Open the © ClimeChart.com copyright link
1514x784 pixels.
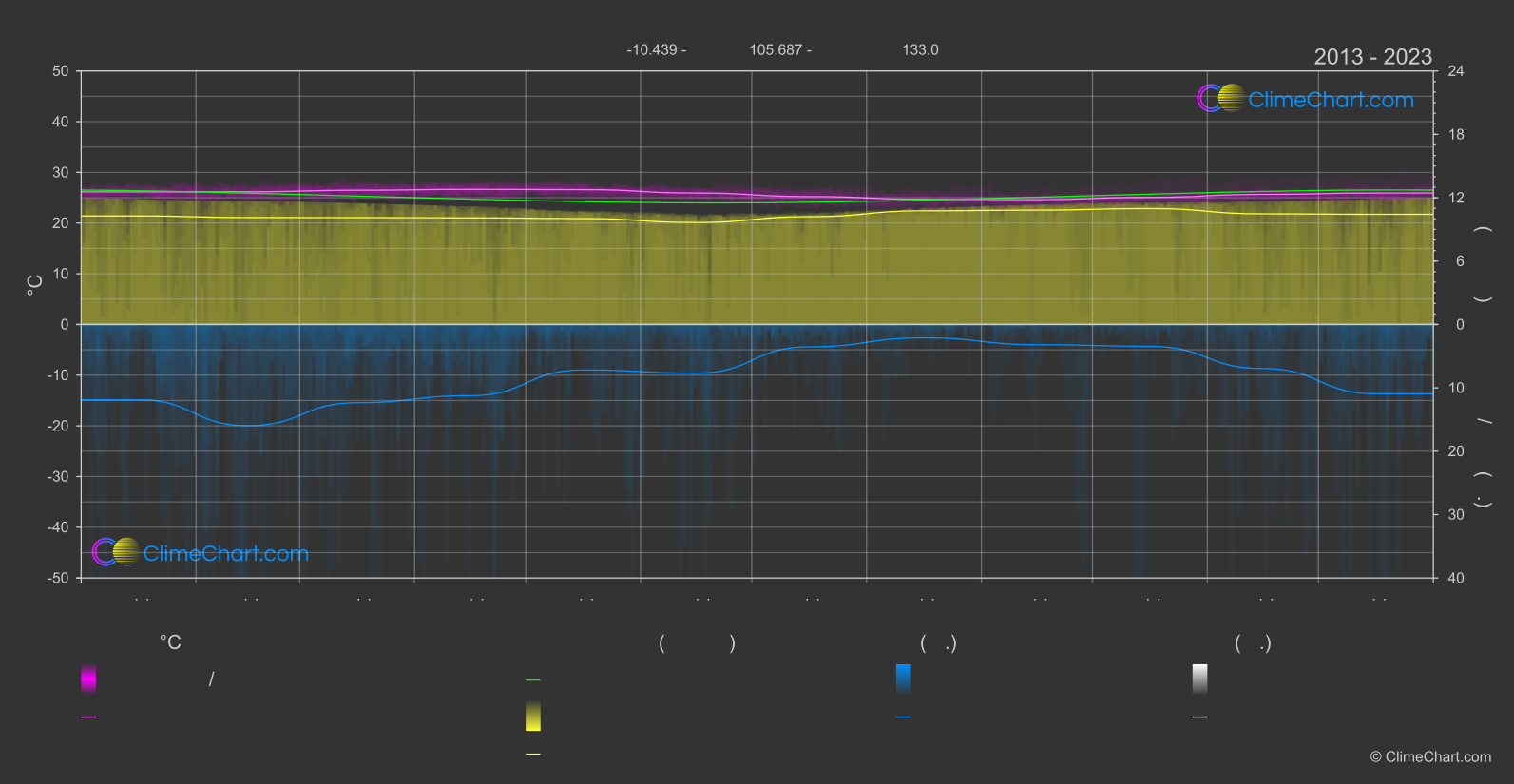[x=1430, y=757]
